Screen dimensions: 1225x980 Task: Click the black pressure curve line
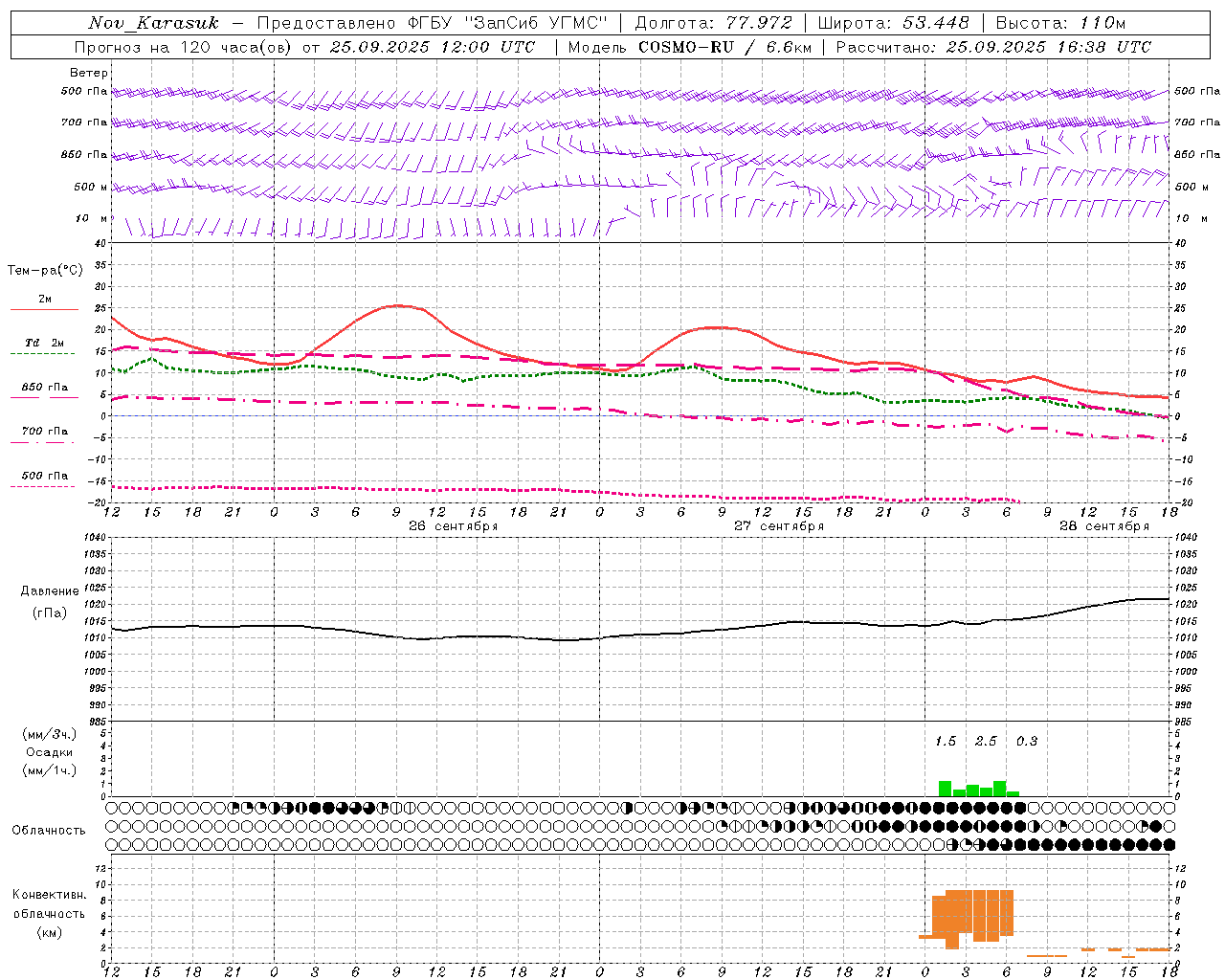click(x=640, y=620)
